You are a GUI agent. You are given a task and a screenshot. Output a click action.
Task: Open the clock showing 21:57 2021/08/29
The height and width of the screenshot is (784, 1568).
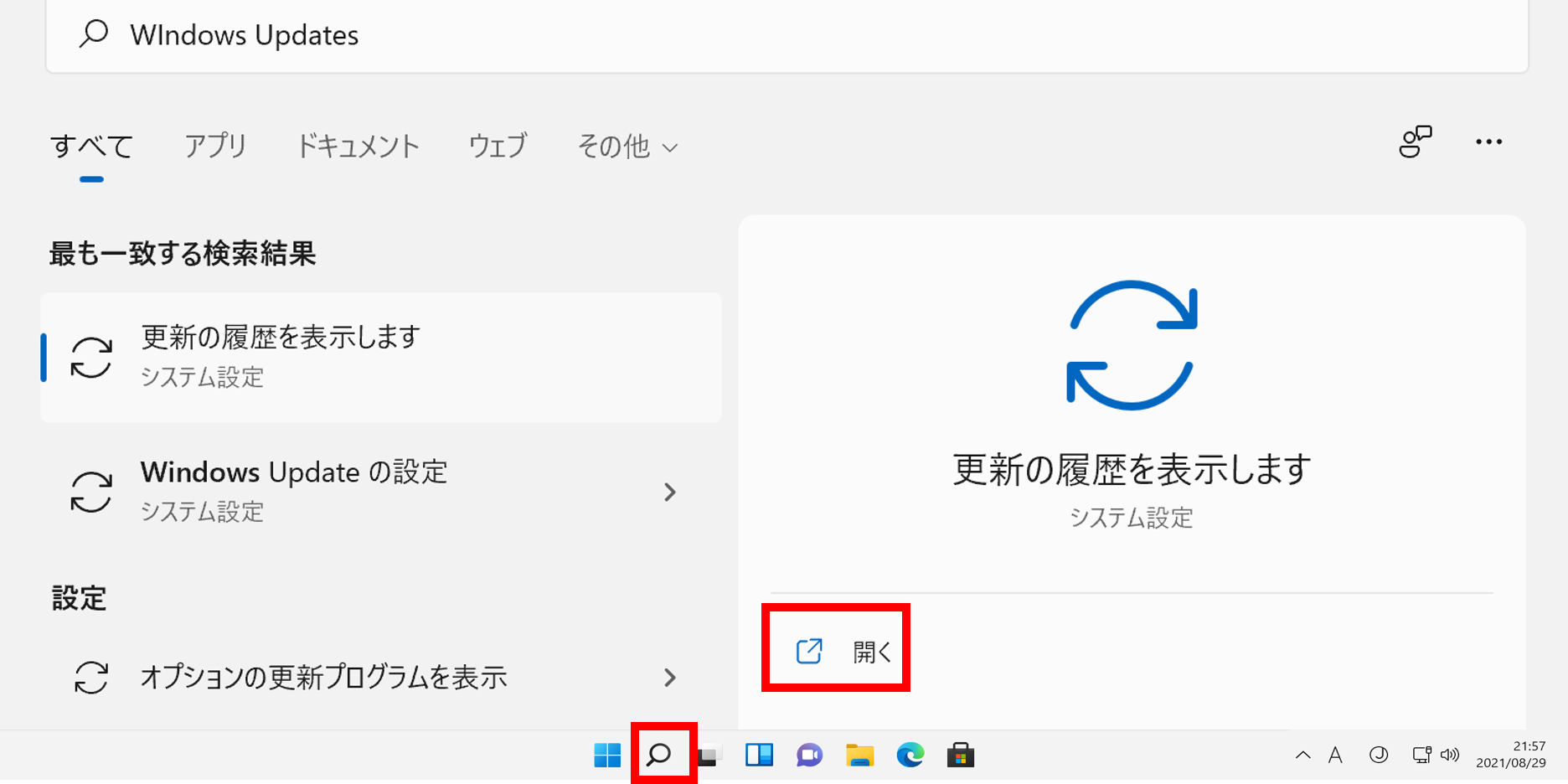tap(1511, 755)
